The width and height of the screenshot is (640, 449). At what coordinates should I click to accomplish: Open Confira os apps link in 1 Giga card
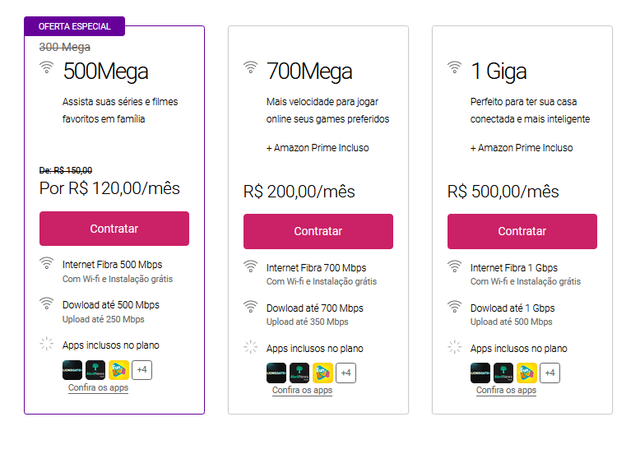(x=506, y=390)
